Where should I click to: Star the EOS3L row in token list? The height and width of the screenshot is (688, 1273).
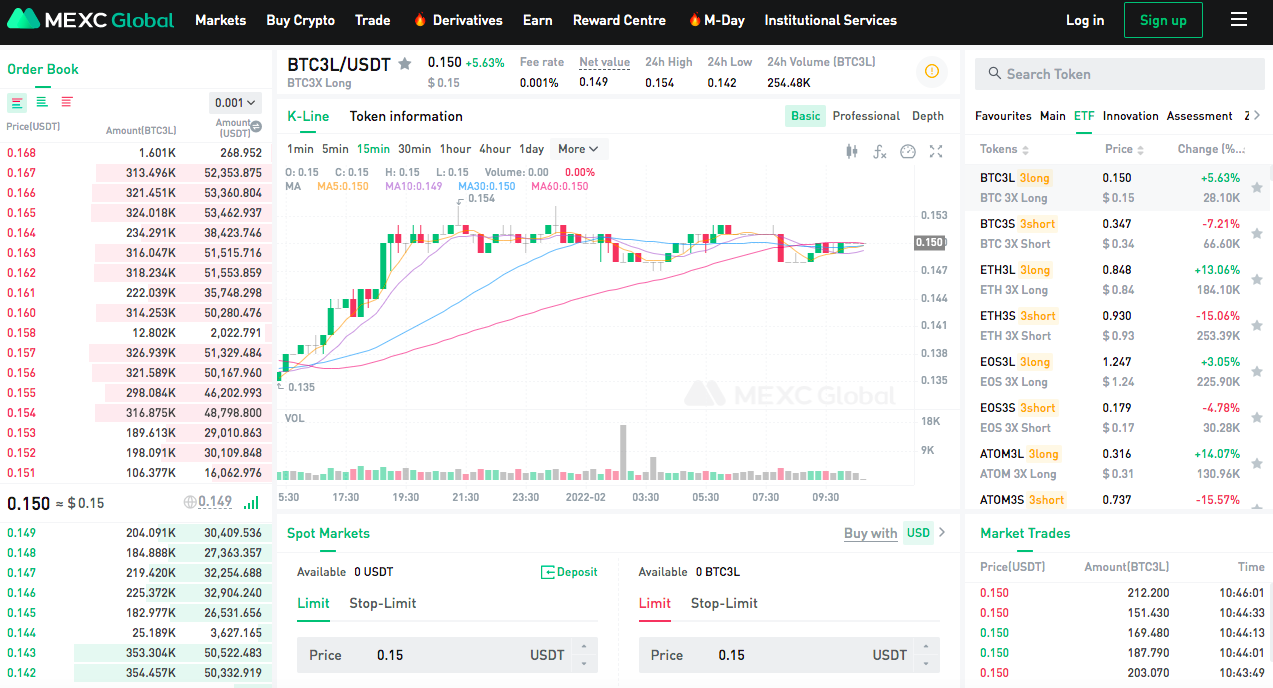click(x=1257, y=371)
